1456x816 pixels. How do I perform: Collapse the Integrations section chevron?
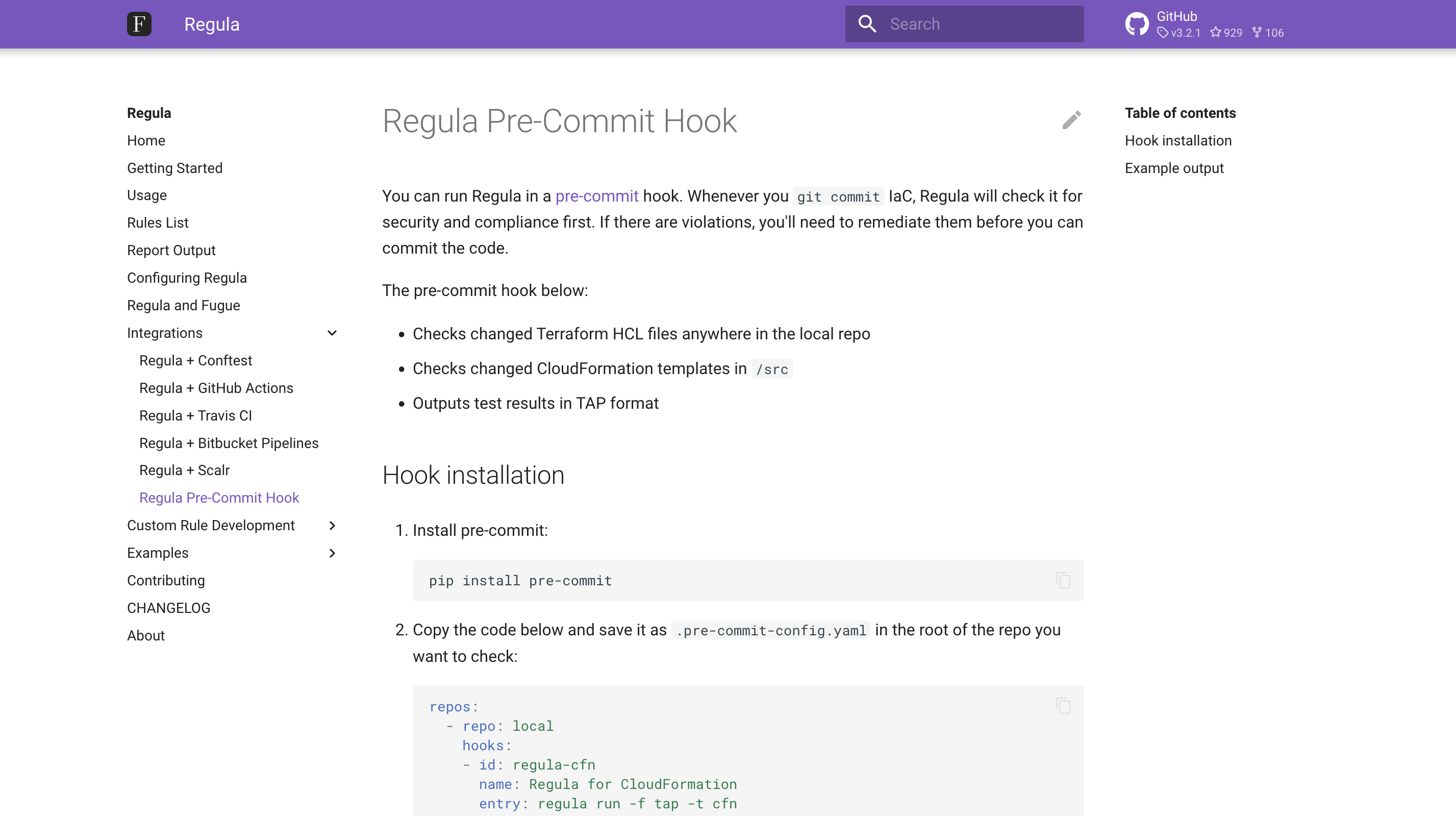click(x=332, y=333)
